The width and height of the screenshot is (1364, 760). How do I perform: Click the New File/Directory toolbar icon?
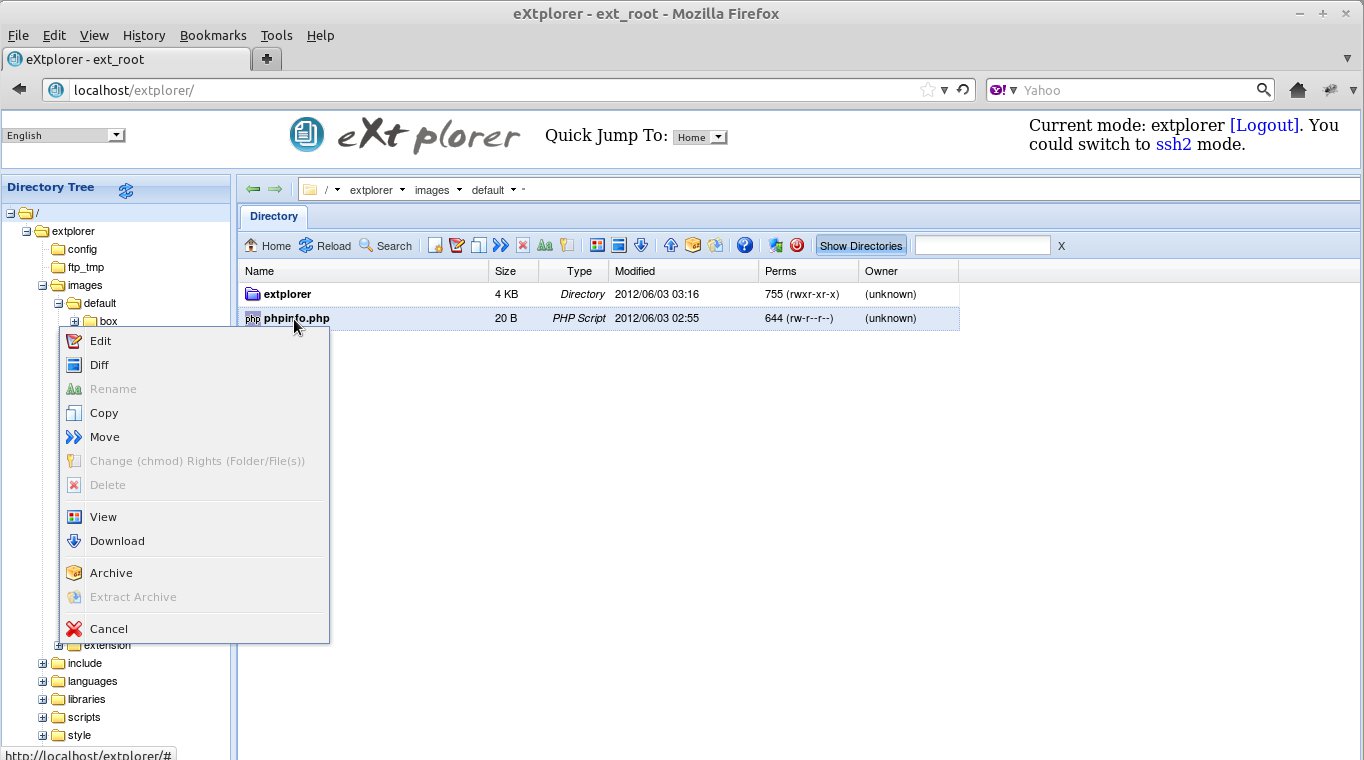pyautogui.click(x=435, y=245)
